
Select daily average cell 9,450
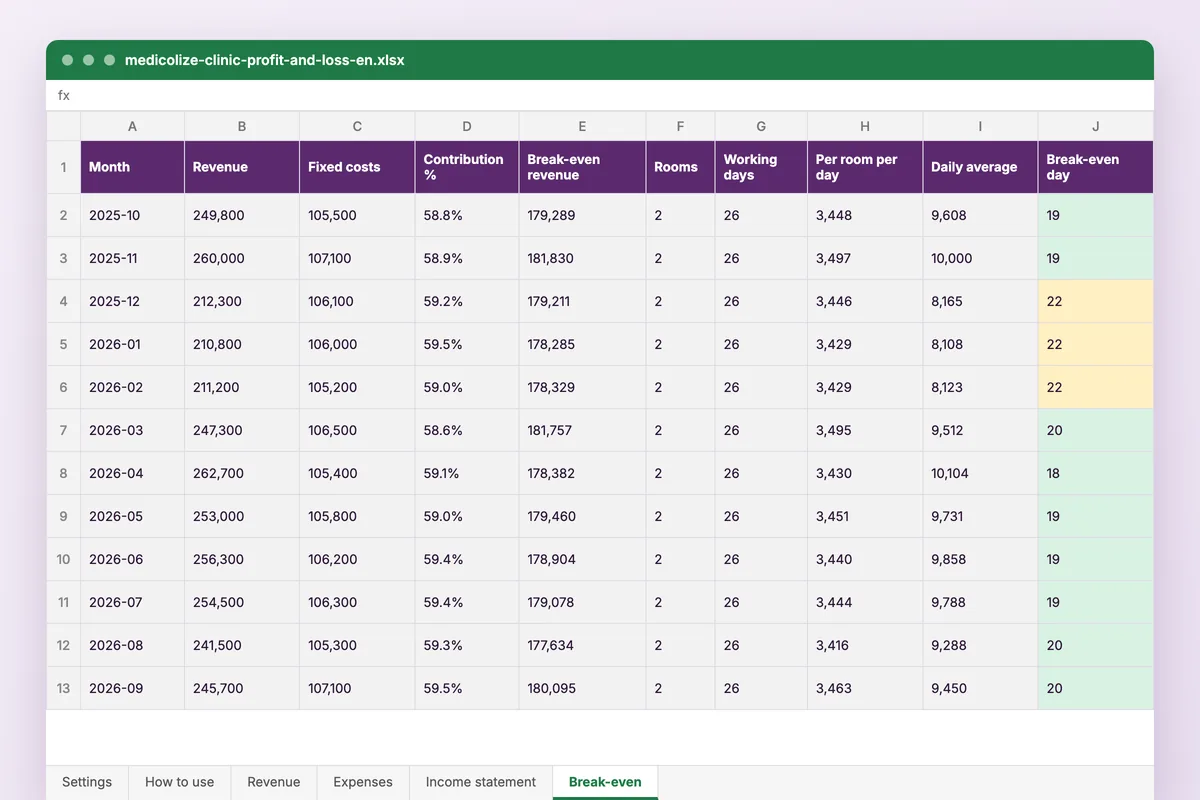coord(980,688)
